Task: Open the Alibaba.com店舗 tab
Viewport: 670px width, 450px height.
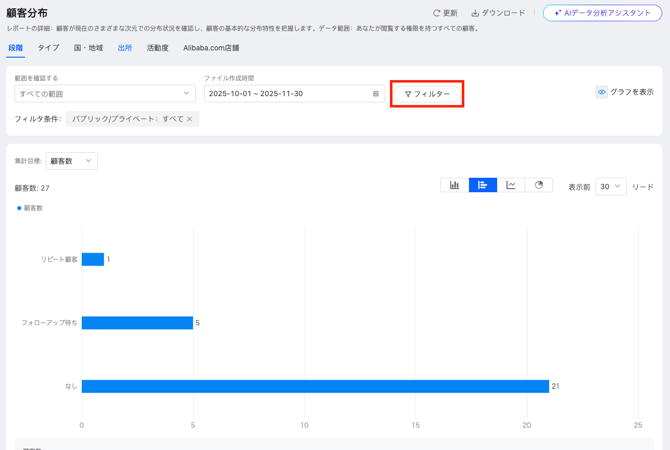Action: pyautogui.click(x=211, y=48)
